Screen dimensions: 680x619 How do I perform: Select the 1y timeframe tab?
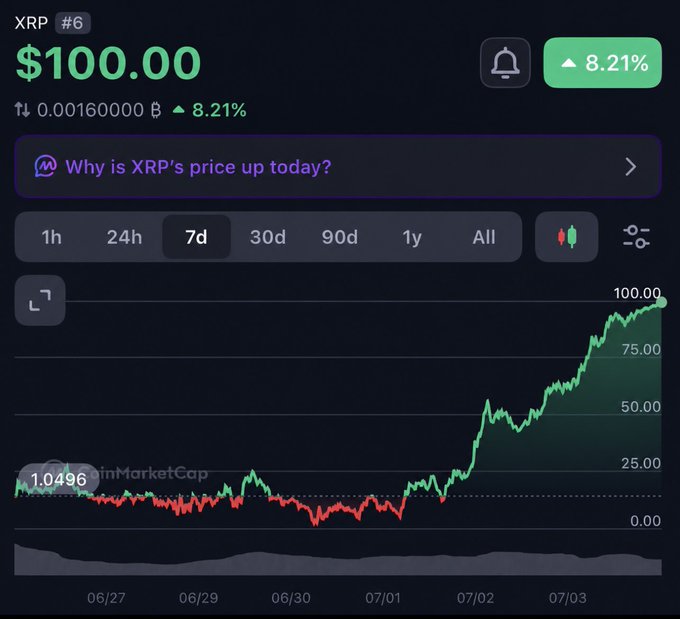pos(412,237)
